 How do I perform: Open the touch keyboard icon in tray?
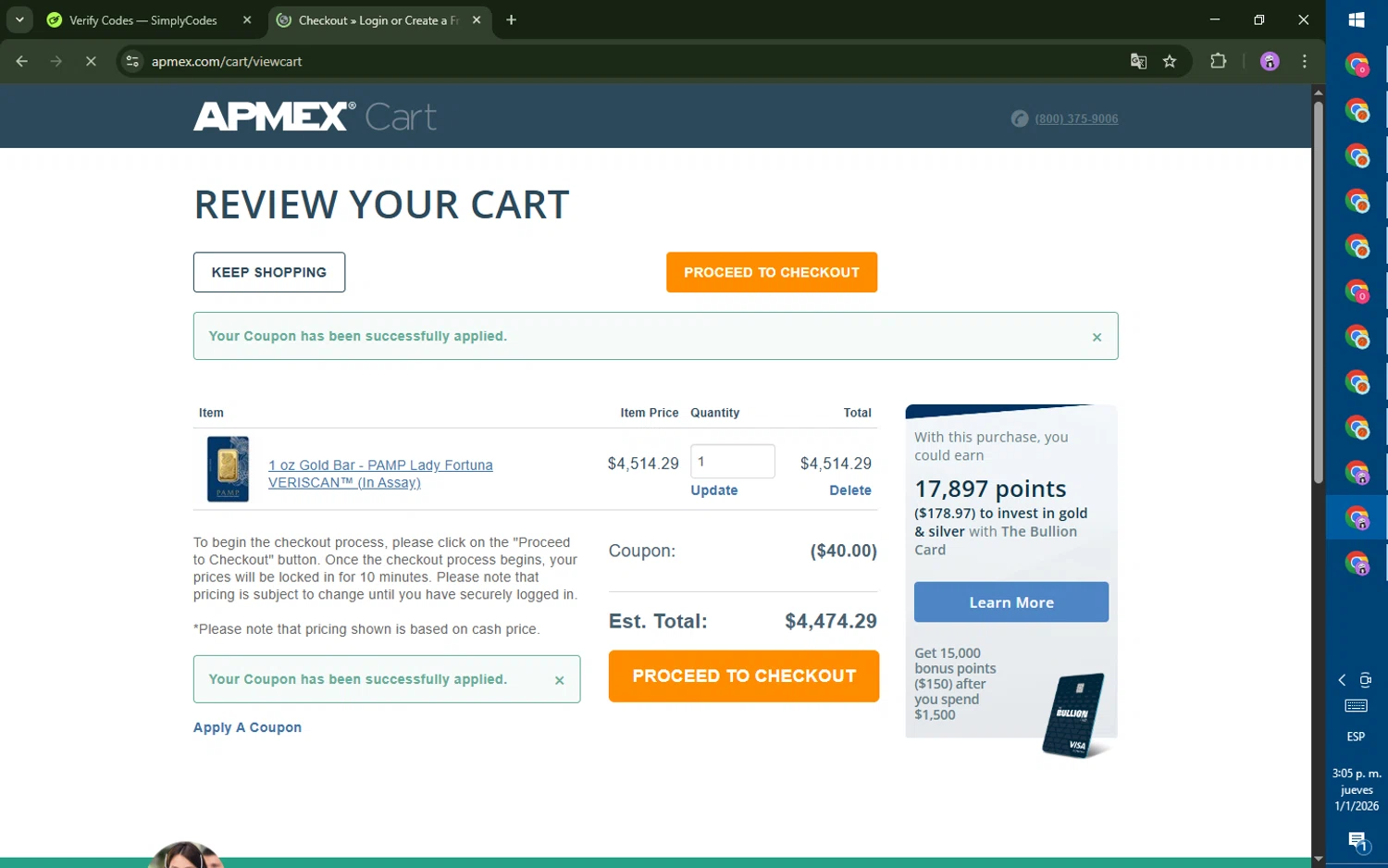point(1357,706)
